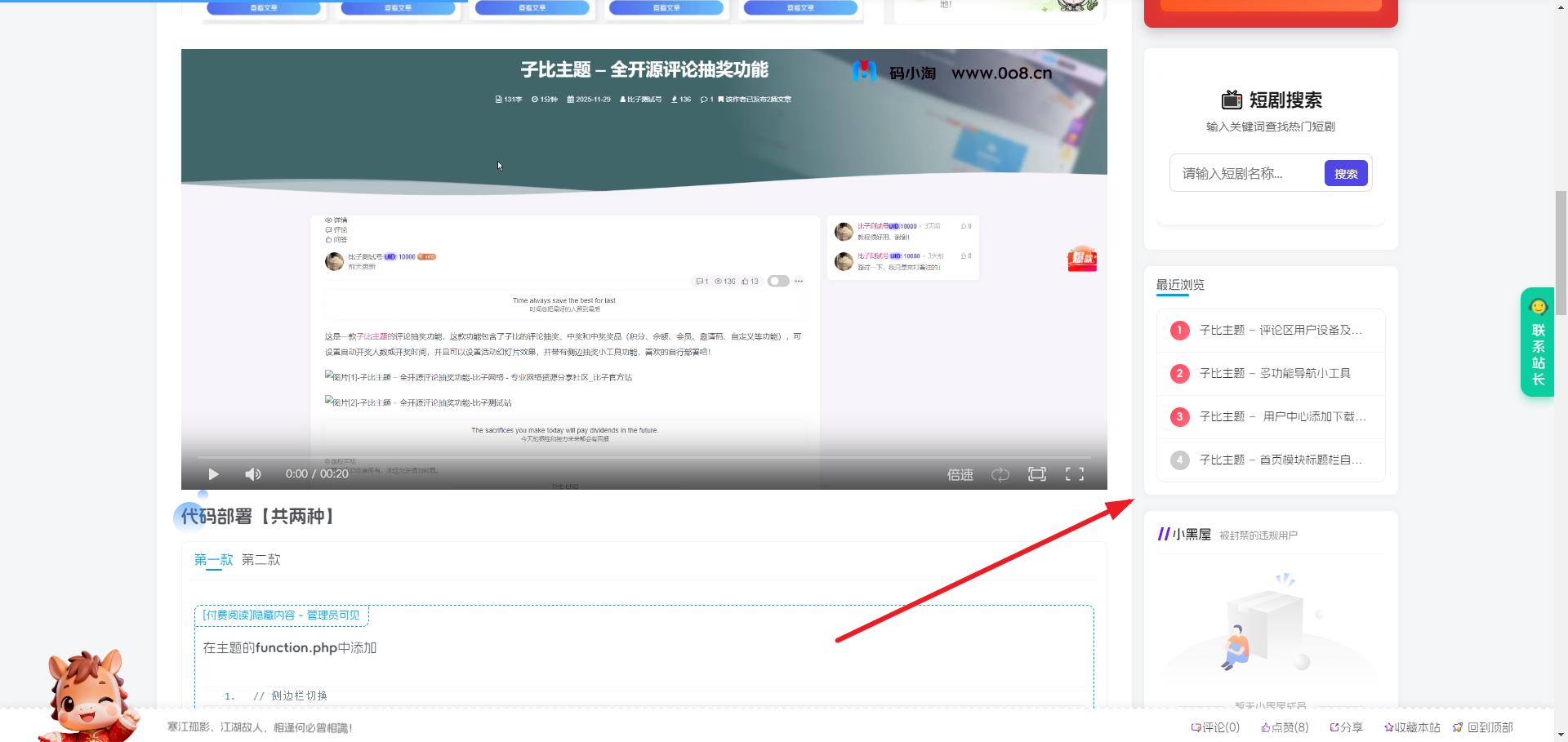
Task: Click the page vertical scrollbar thumb
Action: pyautogui.click(x=1561, y=253)
